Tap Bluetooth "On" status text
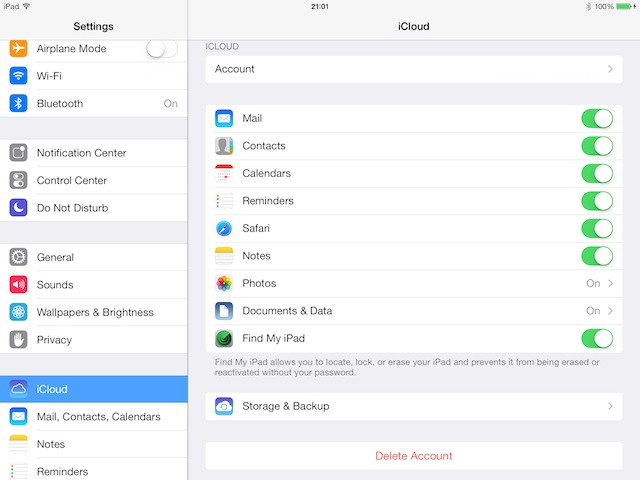 tap(171, 104)
